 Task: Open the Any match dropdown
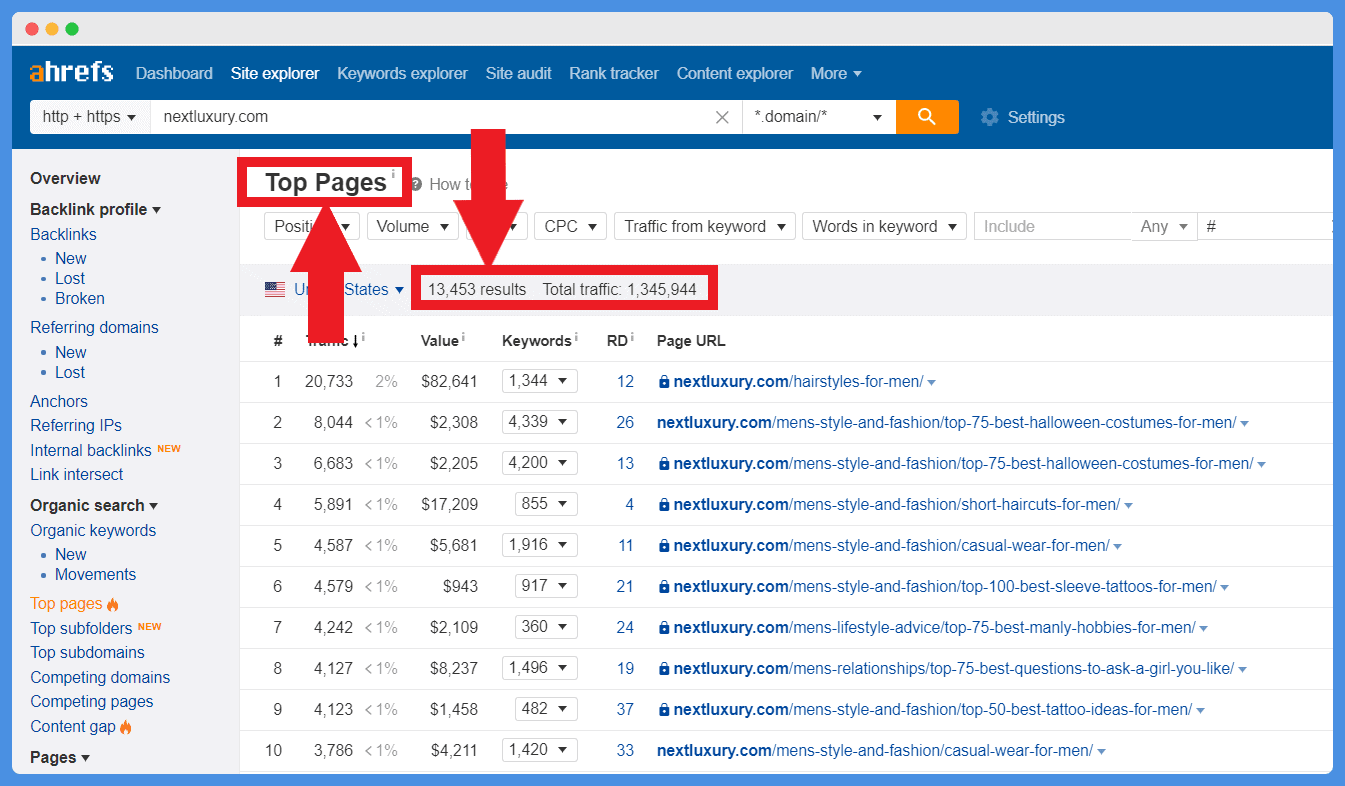tap(1164, 226)
